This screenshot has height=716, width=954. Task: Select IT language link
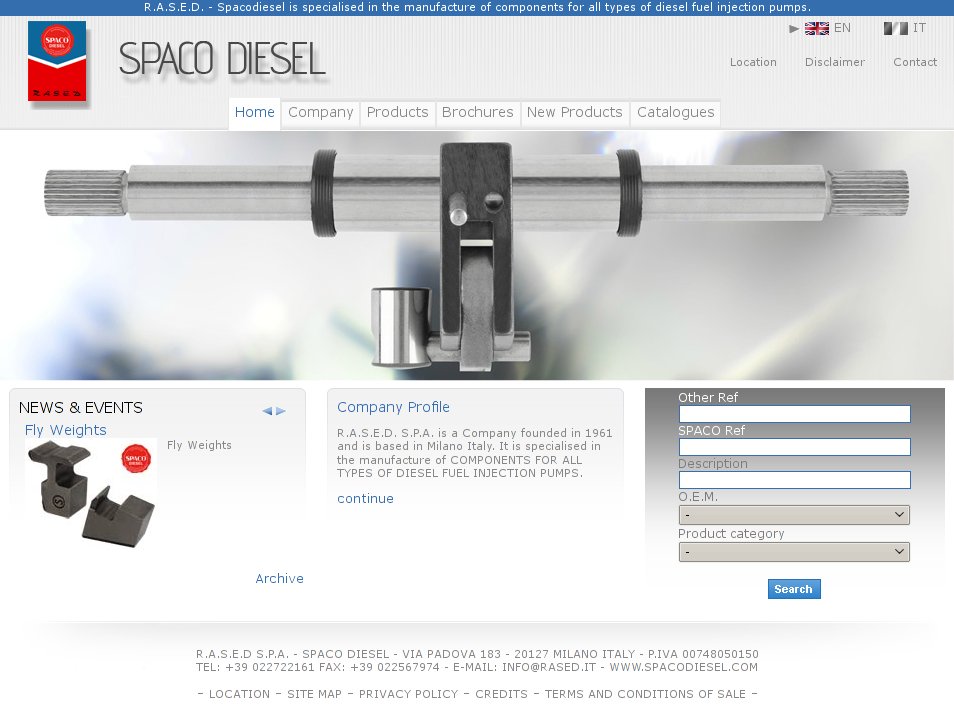tap(919, 28)
